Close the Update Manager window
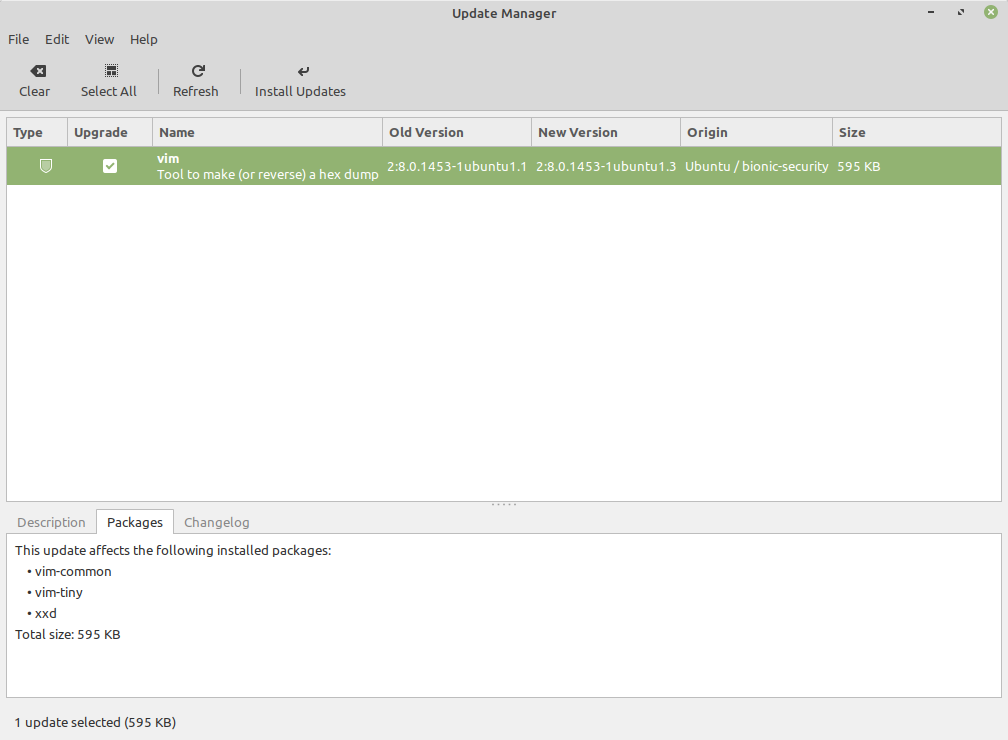1008x740 pixels. click(x=991, y=12)
